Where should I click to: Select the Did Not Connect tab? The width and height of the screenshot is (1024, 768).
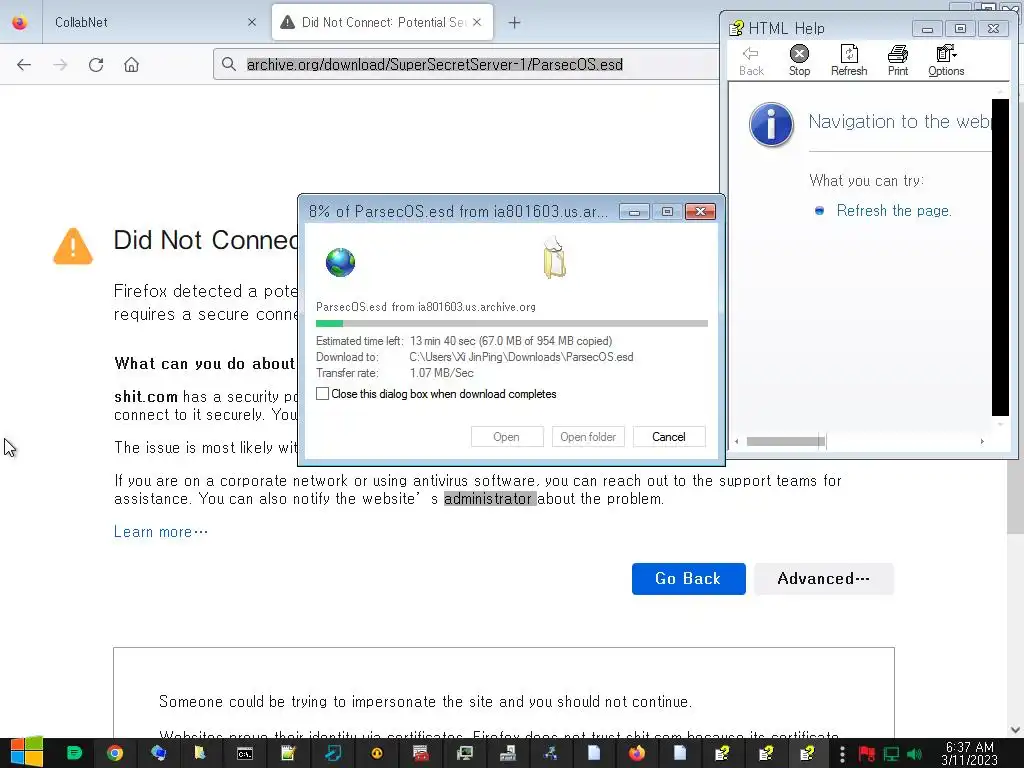(x=383, y=22)
